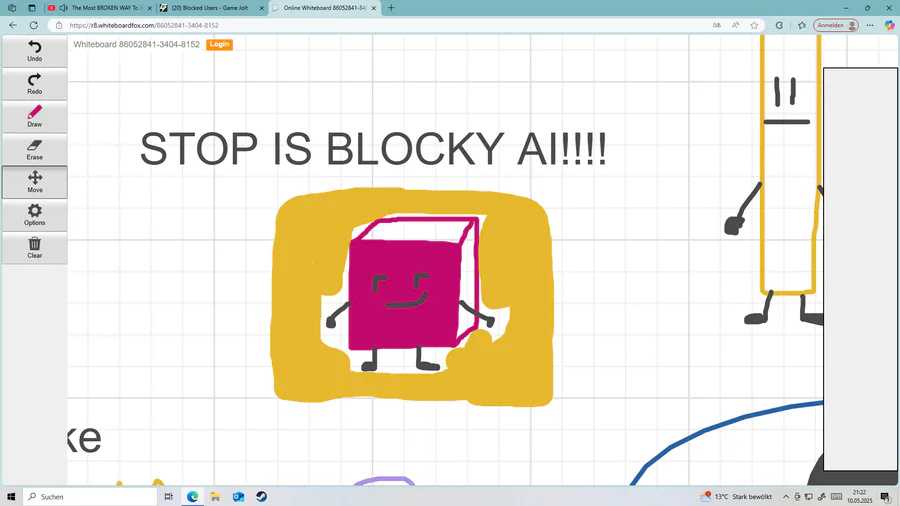Image resolution: width=900 pixels, height=506 pixels.
Task: Open the whiteboard Options gear
Action: point(34,215)
